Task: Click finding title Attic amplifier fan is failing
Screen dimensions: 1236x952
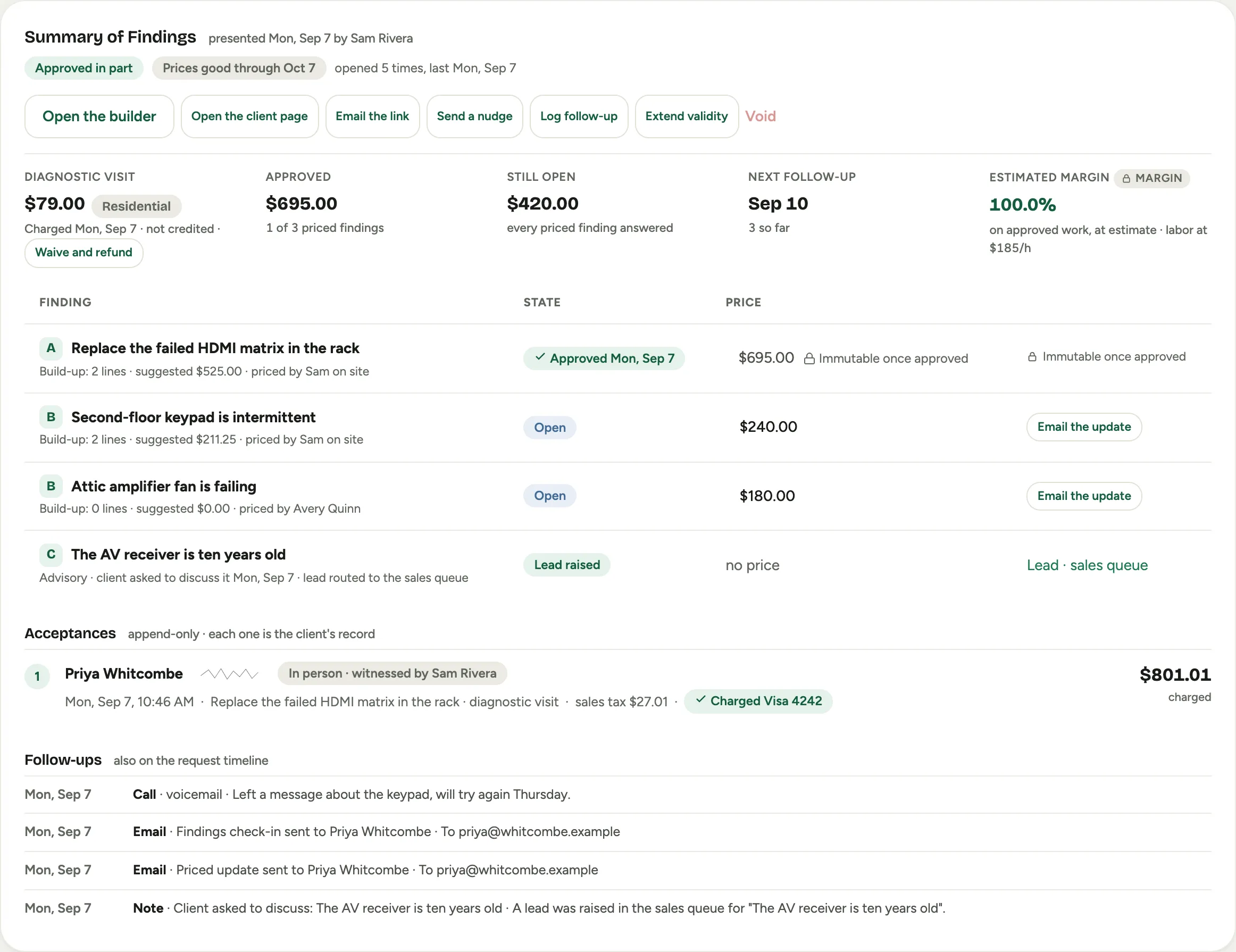Action: (164, 486)
